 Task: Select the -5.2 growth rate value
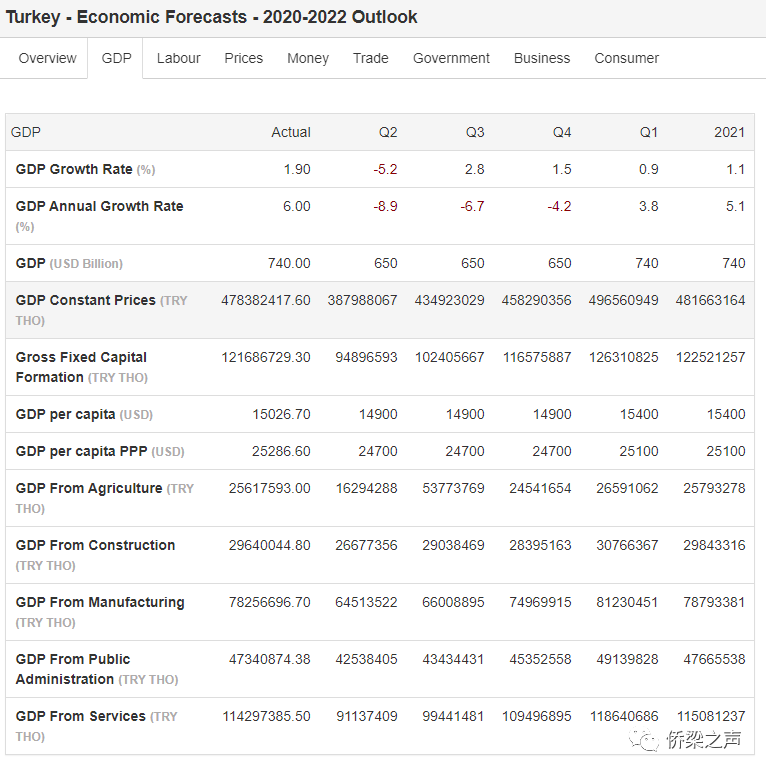[x=385, y=169]
